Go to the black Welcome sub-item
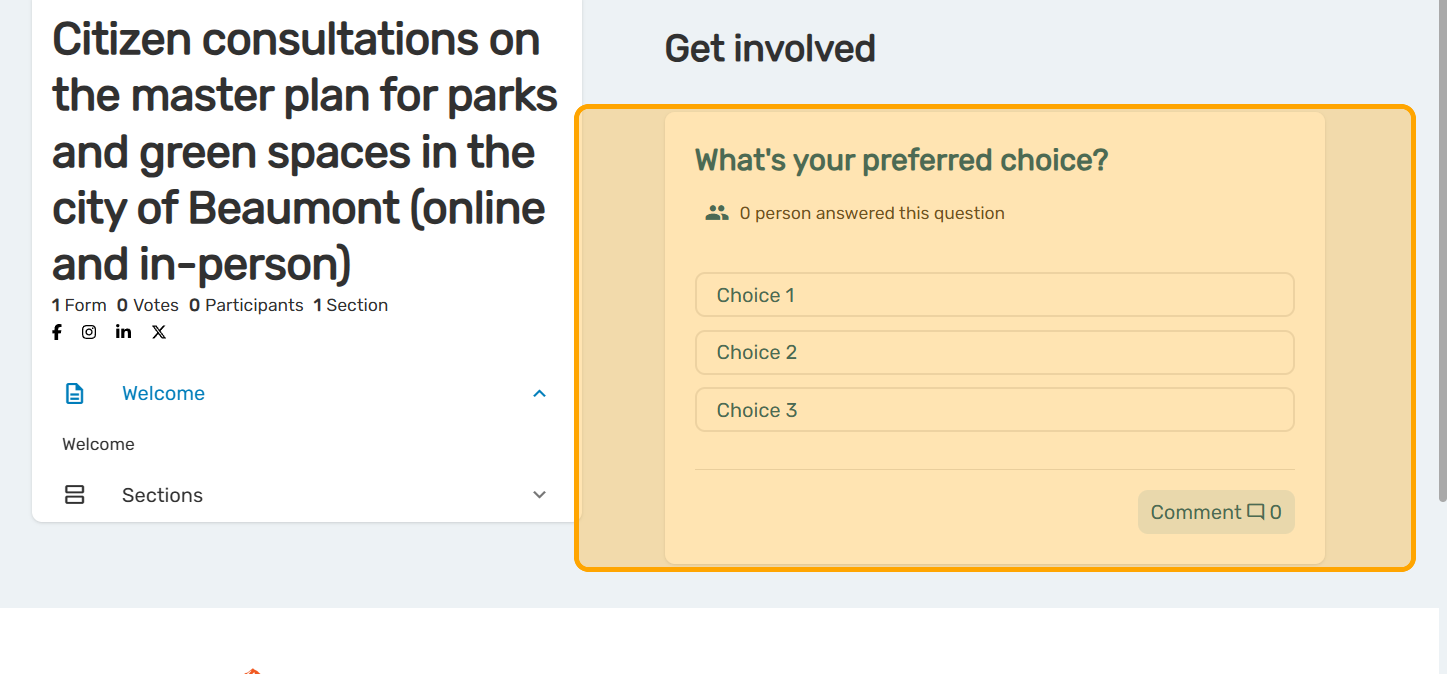 click(98, 444)
